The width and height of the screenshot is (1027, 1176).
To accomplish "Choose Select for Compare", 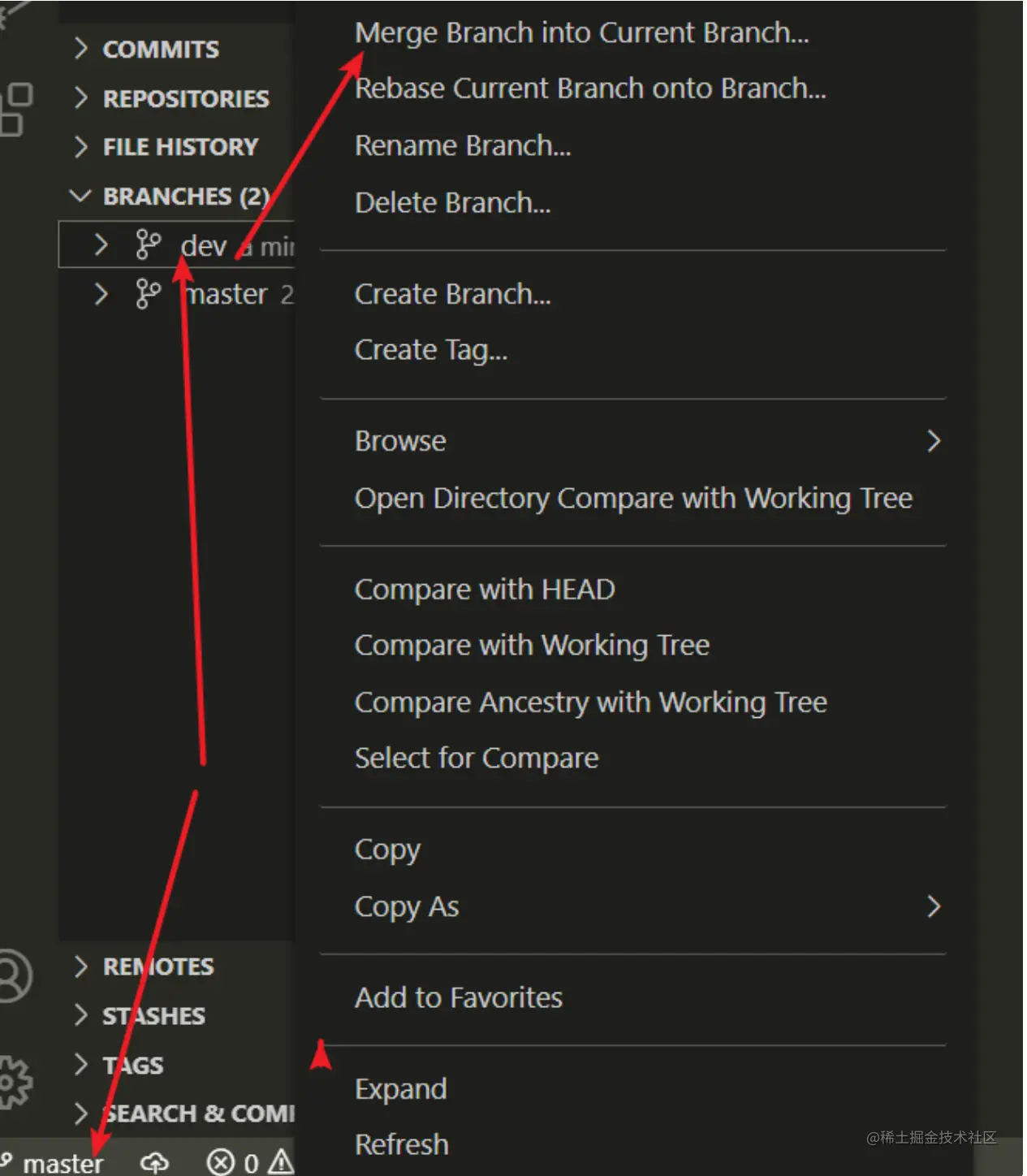I will click(477, 758).
